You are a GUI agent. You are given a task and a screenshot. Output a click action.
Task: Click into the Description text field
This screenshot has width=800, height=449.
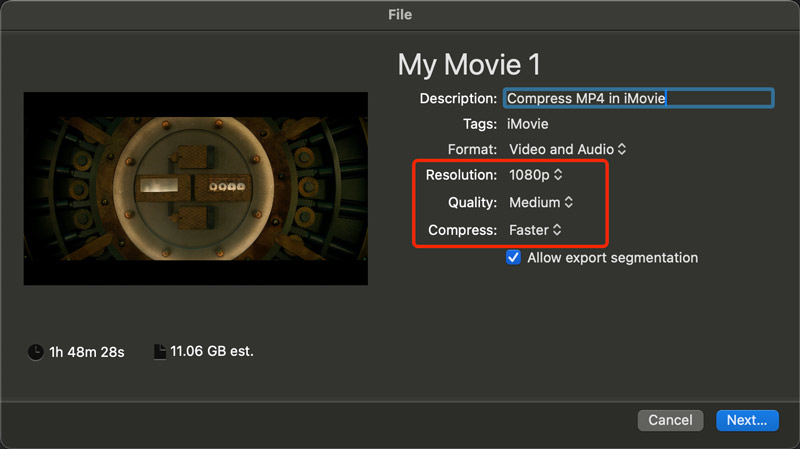[638, 98]
